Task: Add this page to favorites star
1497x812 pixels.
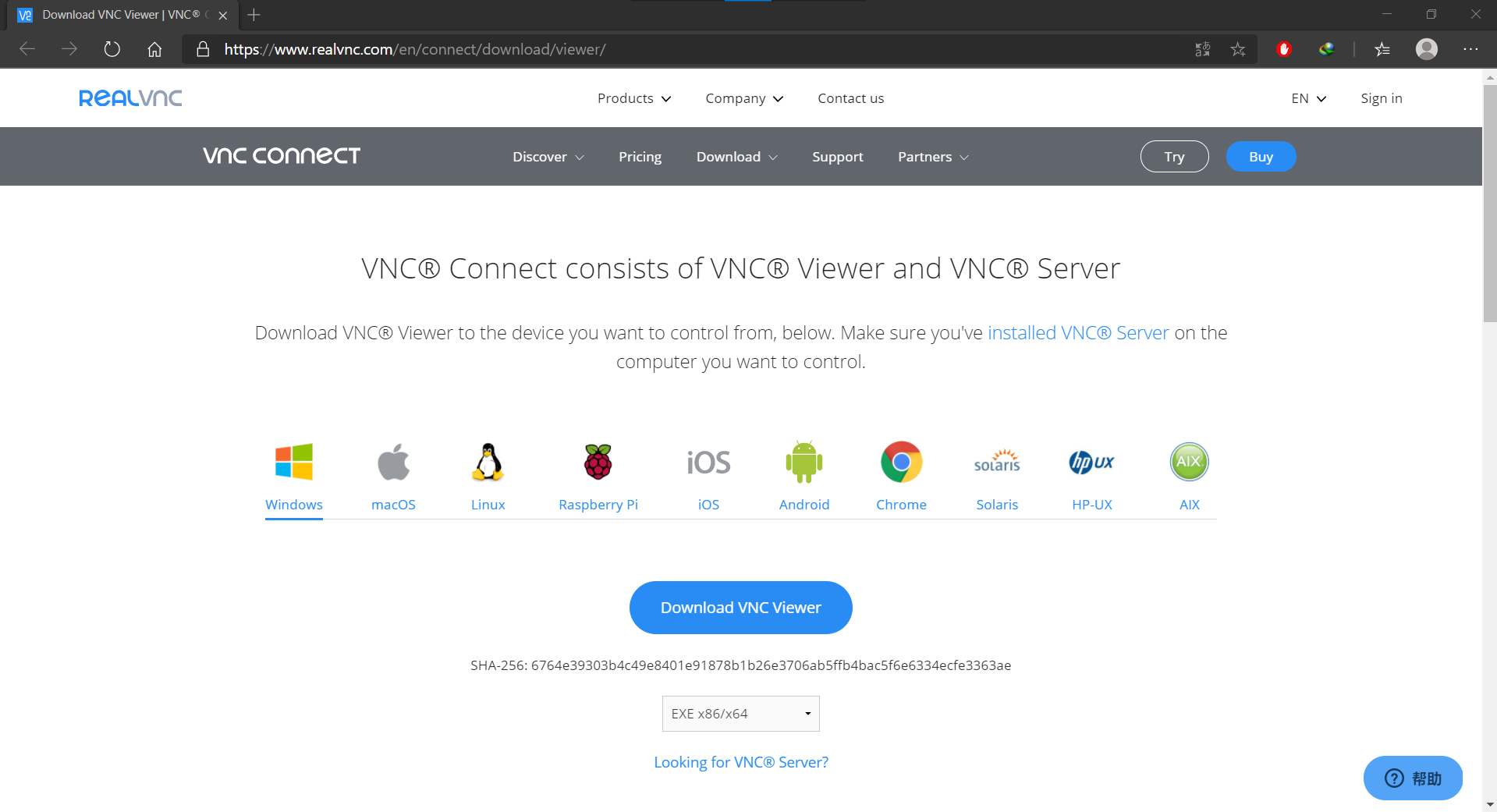Action: [x=1238, y=49]
